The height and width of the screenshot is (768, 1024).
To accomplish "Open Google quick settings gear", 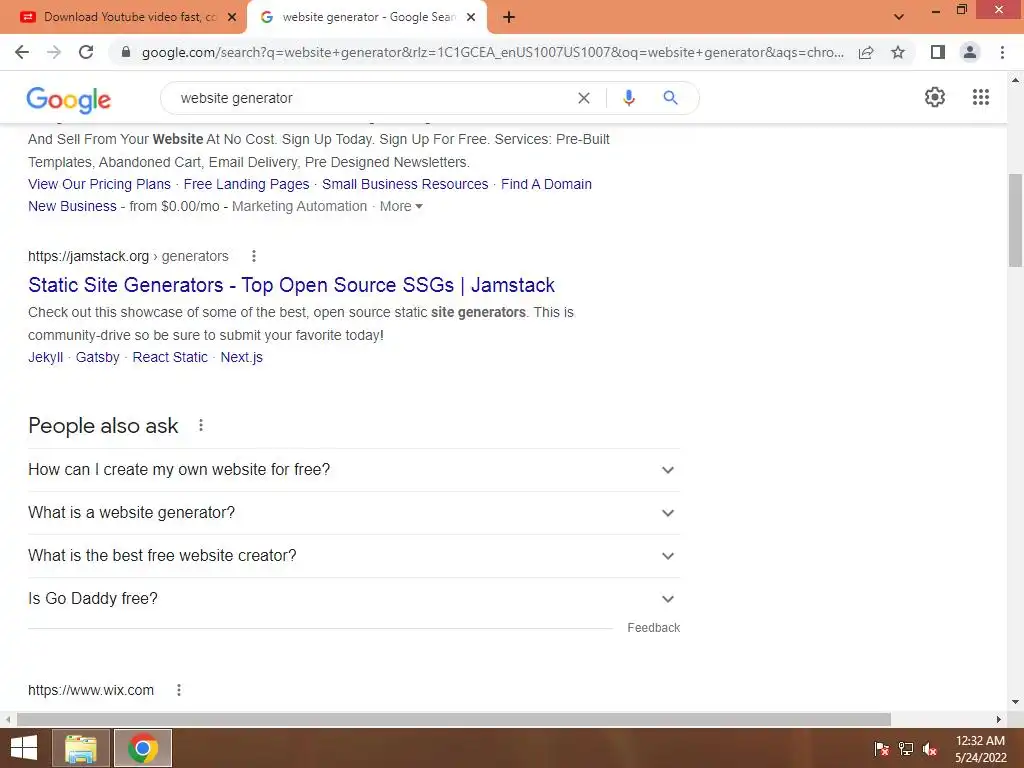I will 935,97.
